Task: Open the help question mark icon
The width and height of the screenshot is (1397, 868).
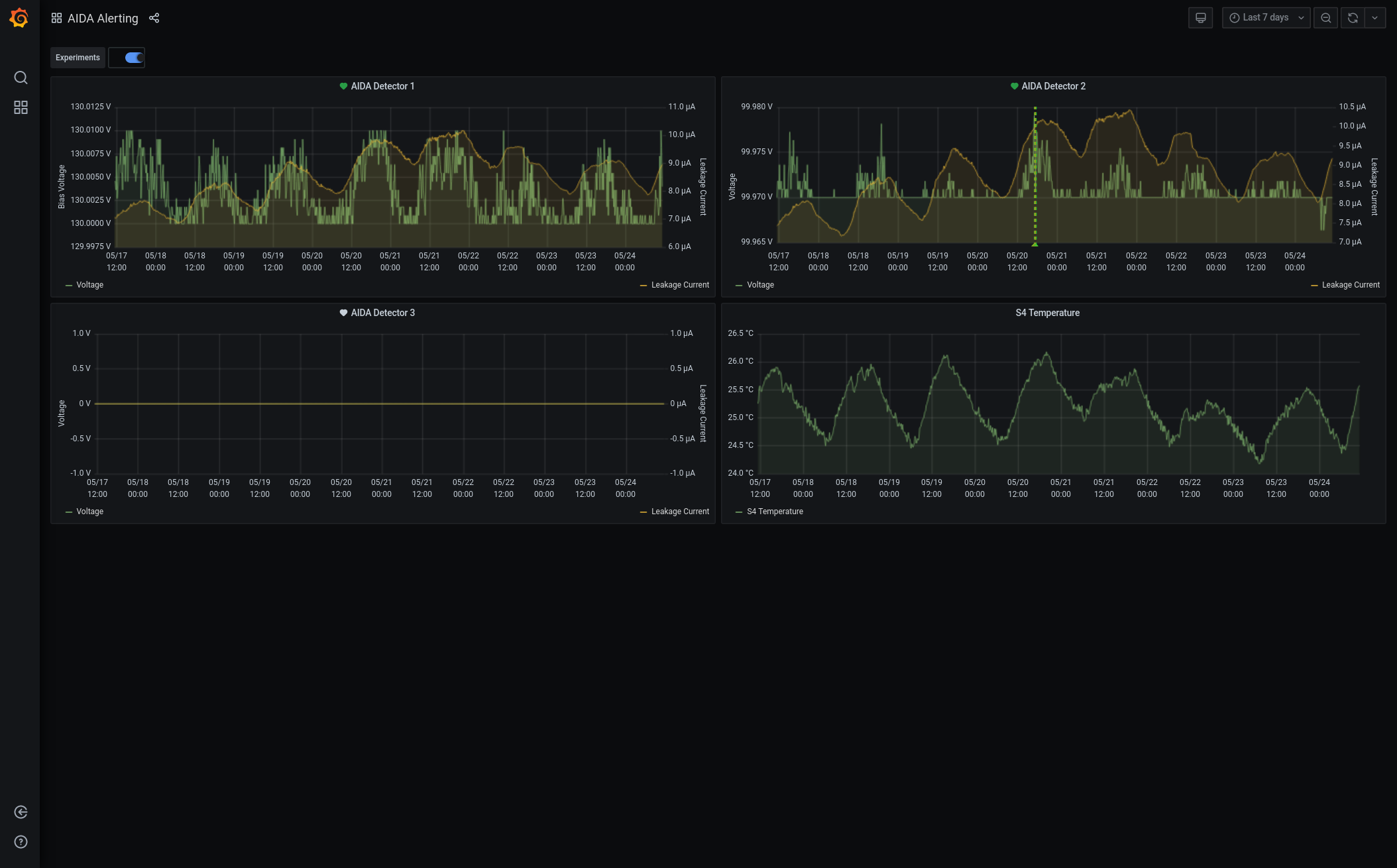Action: [x=21, y=842]
